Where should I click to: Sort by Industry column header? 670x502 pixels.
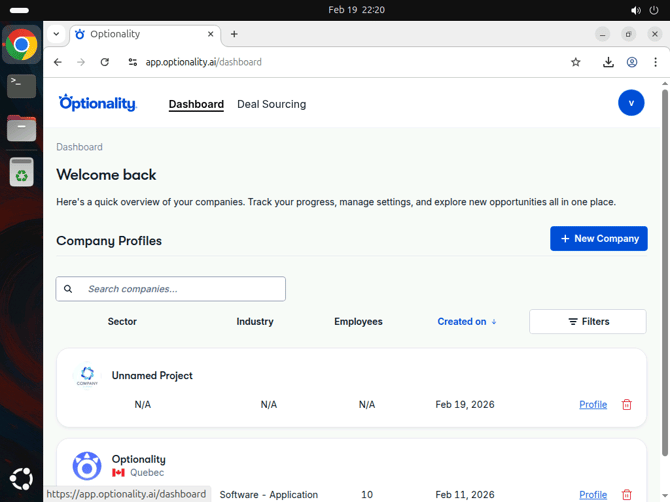coord(255,321)
